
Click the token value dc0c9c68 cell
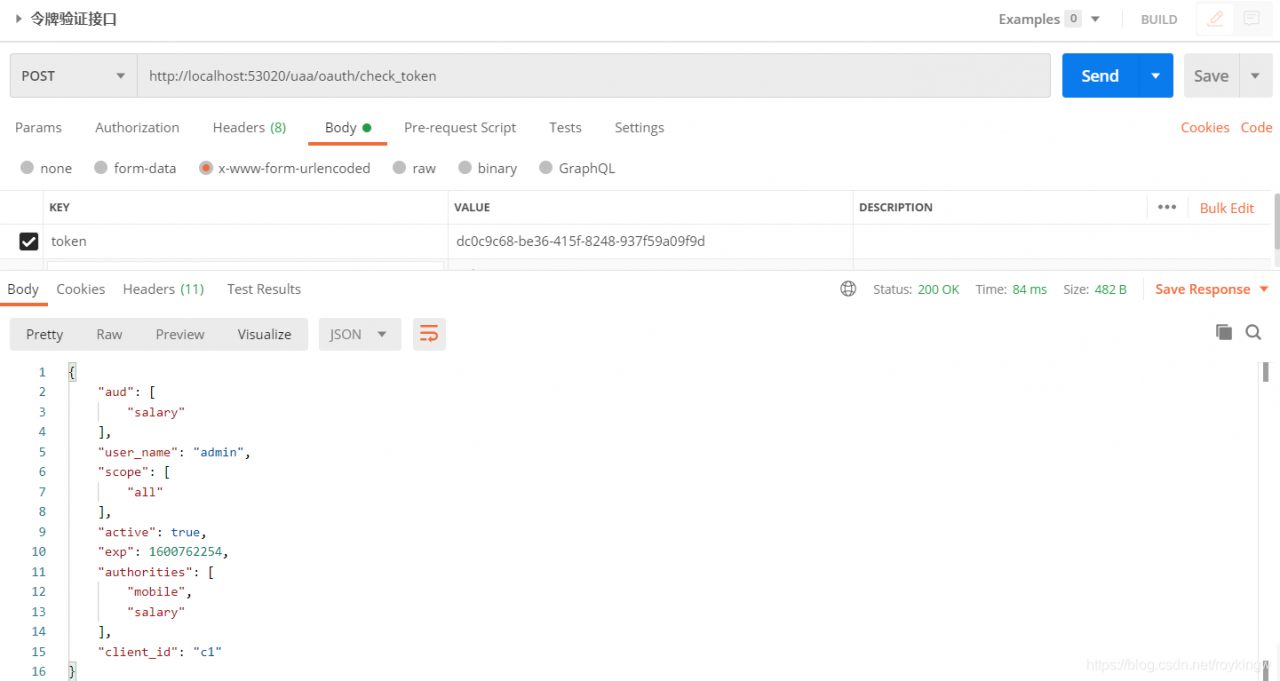(x=650, y=241)
